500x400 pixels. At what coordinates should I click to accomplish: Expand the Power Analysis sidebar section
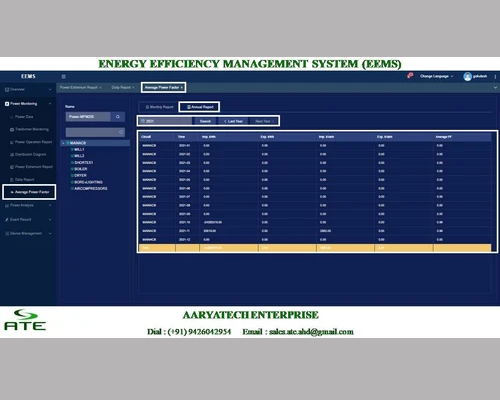(x=28, y=205)
